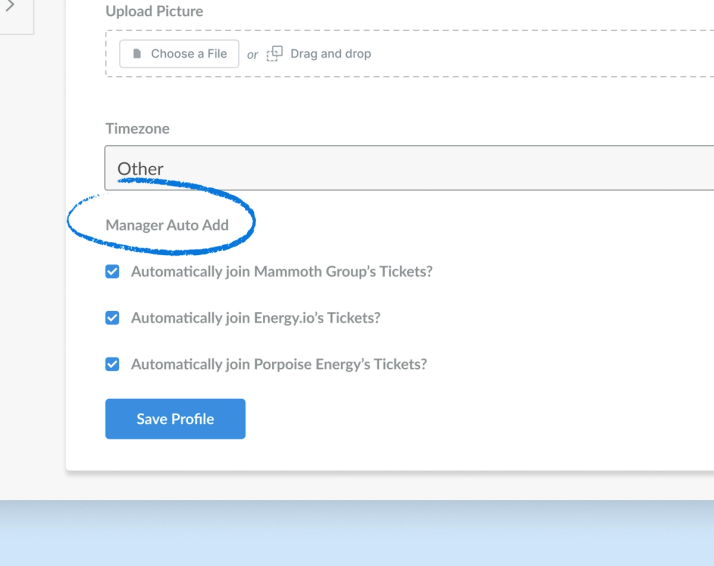714x566 pixels.
Task: Click the Drag and drop text
Action: [331, 54]
